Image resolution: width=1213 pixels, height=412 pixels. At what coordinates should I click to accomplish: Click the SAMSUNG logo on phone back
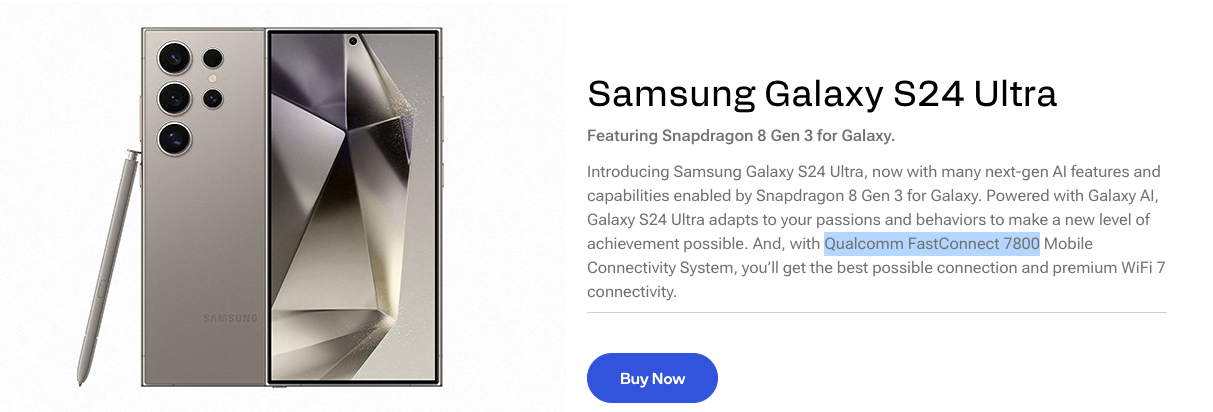[x=230, y=319]
